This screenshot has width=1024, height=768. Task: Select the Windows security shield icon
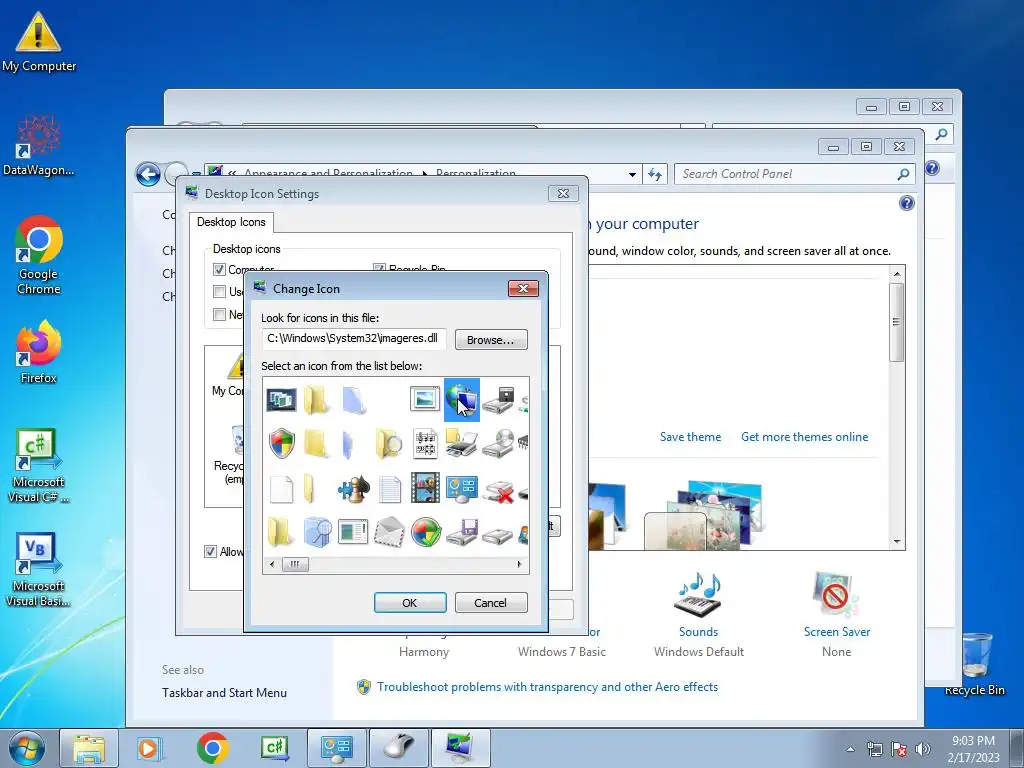282,443
